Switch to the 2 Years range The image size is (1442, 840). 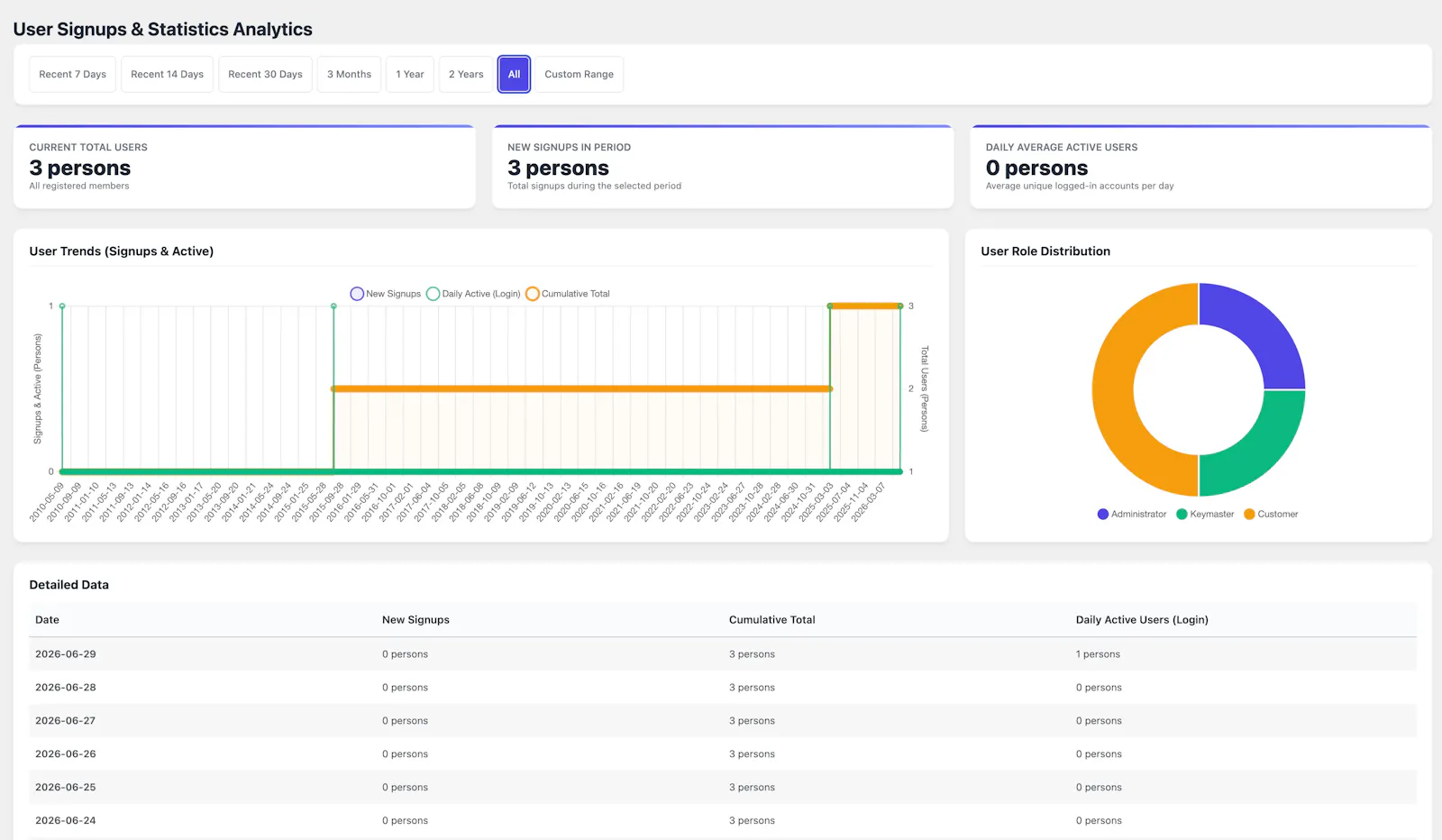(x=466, y=74)
